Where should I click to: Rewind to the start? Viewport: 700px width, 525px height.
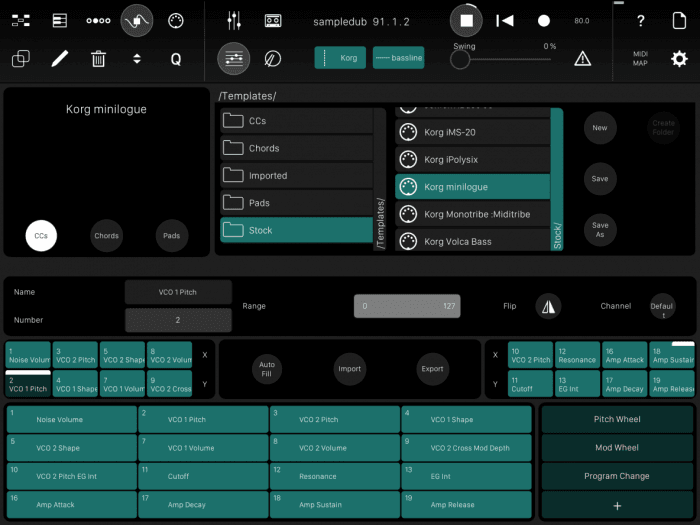tap(505, 21)
